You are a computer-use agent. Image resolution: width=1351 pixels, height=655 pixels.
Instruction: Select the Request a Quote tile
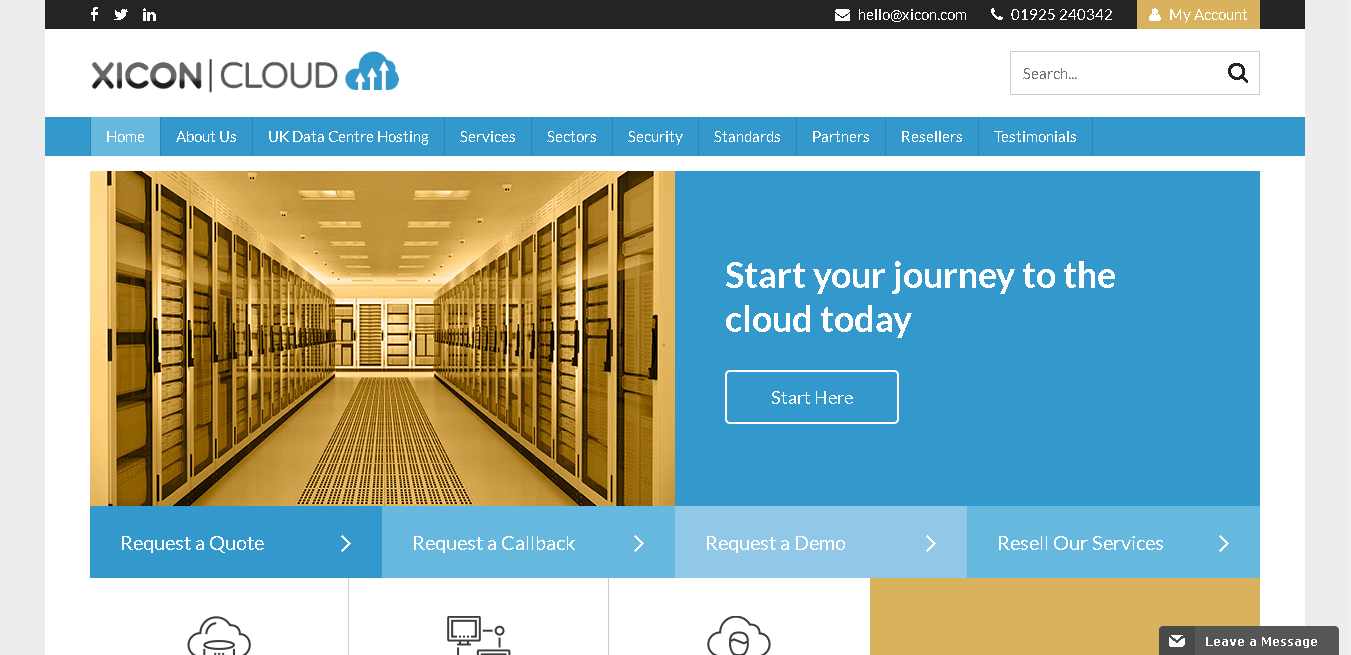pyautogui.click(x=236, y=542)
